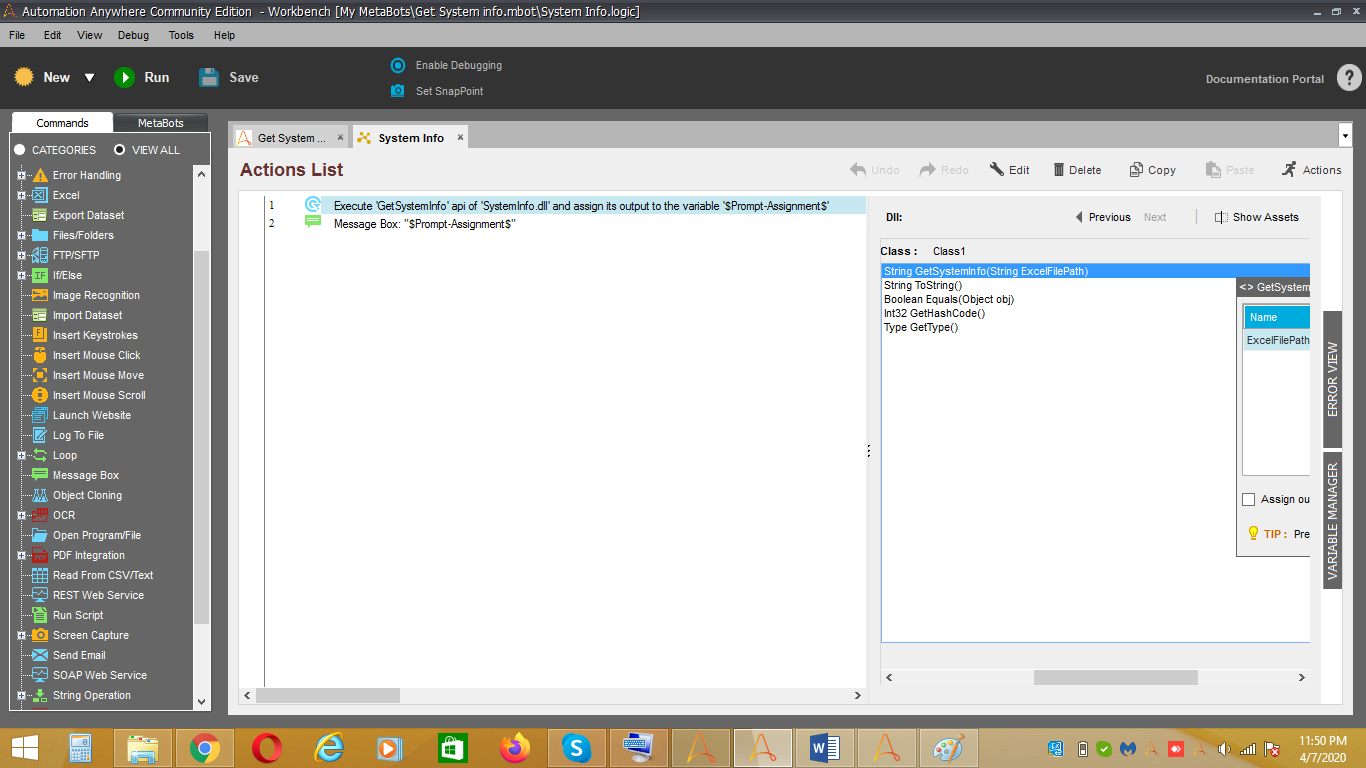This screenshot has height=768, width=1366.
Task: Select line 2 Message Box action
Action: pyautogui.click(x=565, y=224)
